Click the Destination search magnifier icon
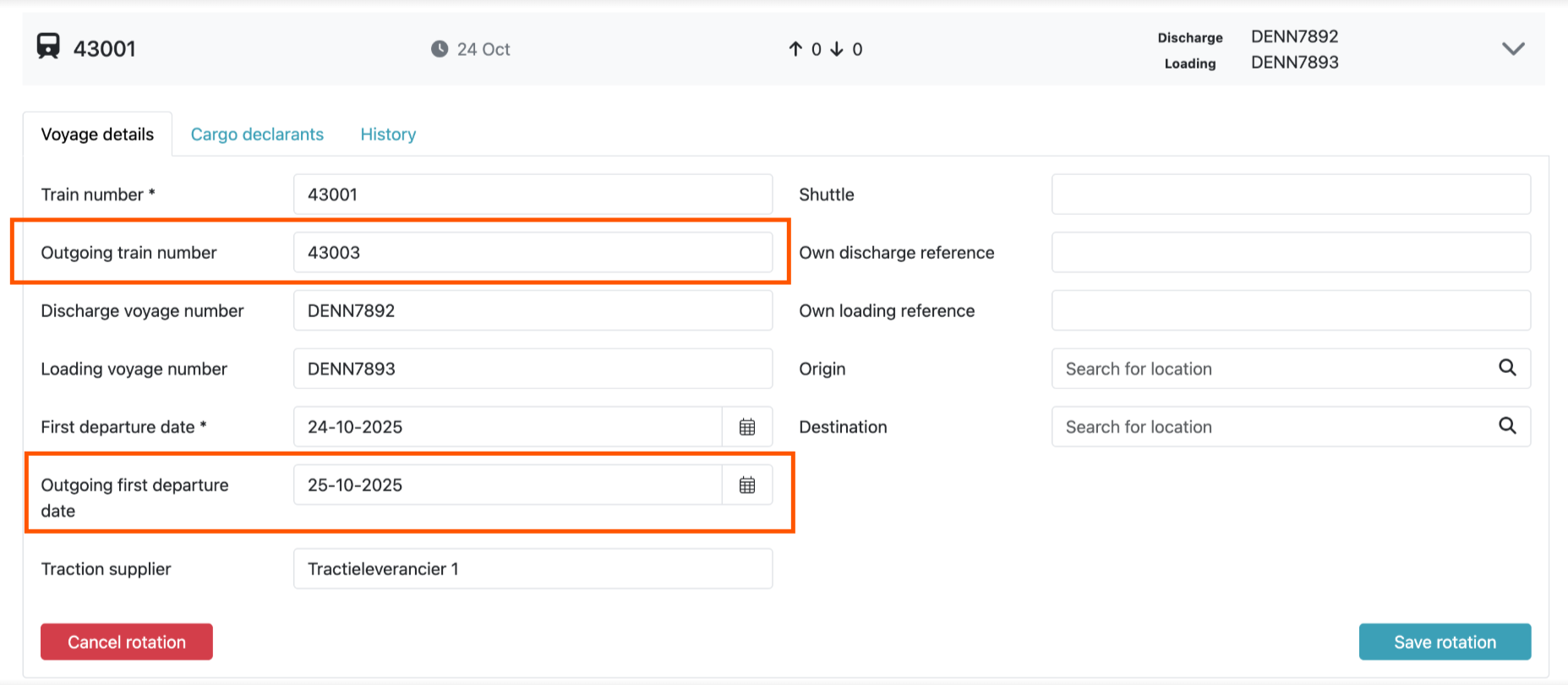Image resolution: width=1568 pixels, height=685 pixels. (x=1507, y=426)
